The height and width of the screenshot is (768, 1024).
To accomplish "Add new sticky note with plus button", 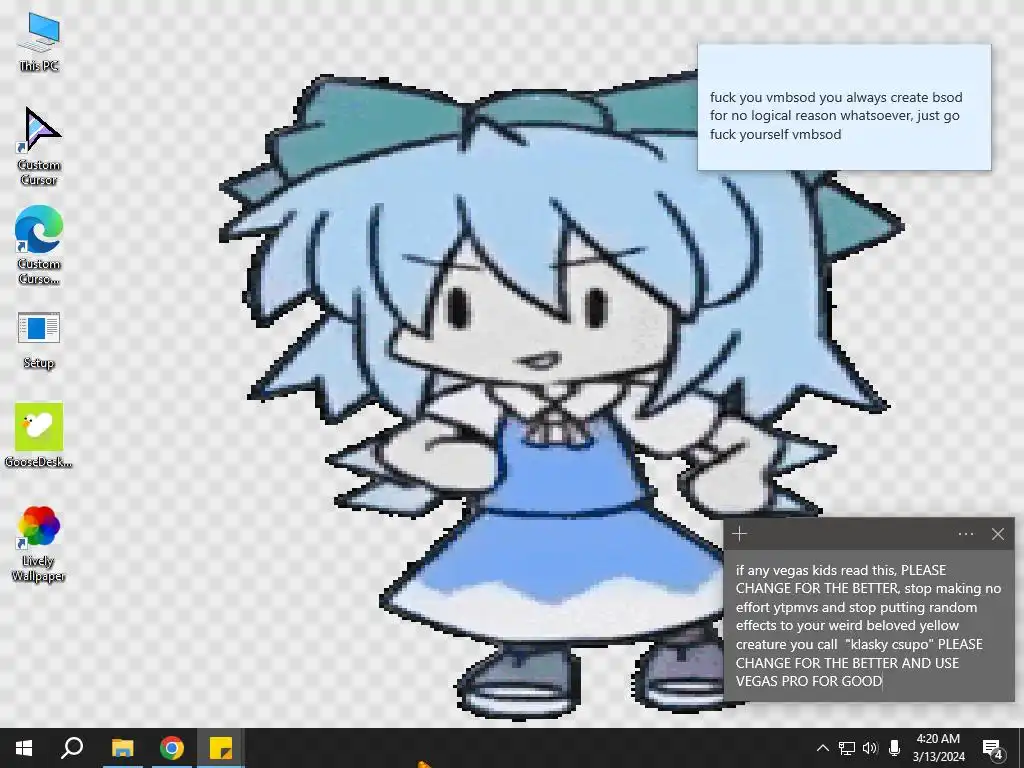I will click(739, 534).
